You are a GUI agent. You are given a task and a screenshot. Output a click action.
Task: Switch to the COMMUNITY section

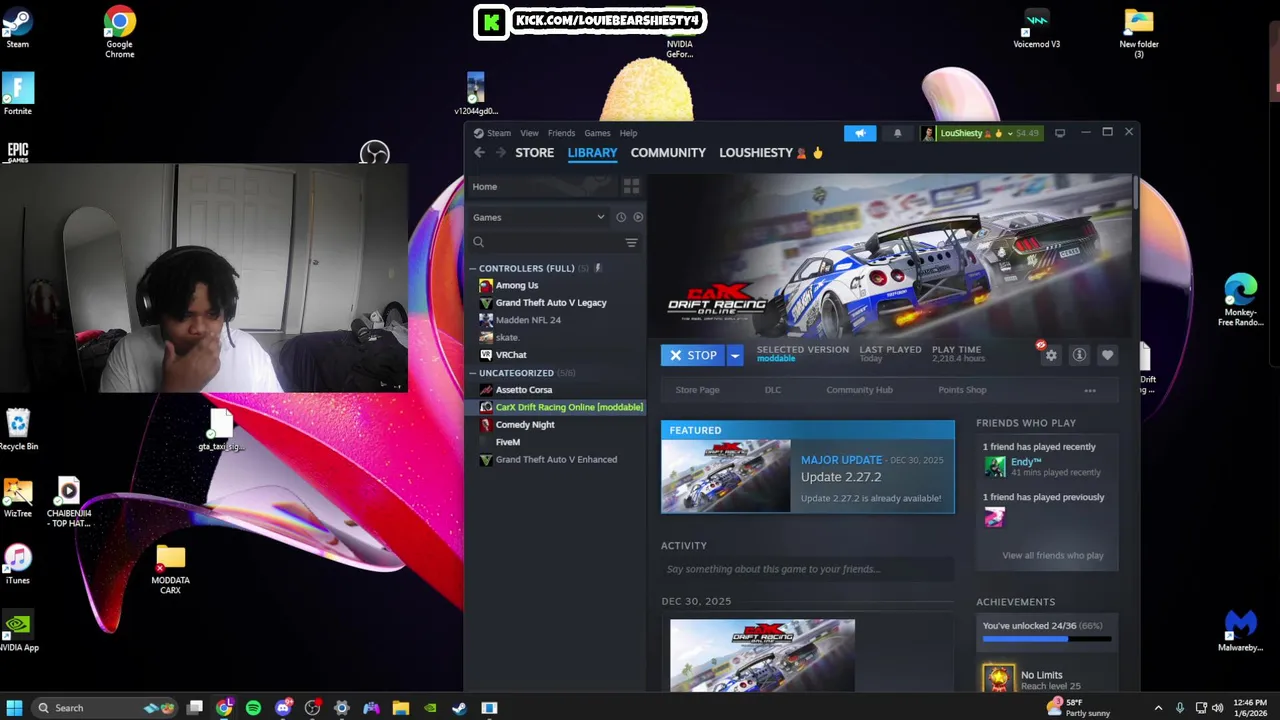coord(668,153)
